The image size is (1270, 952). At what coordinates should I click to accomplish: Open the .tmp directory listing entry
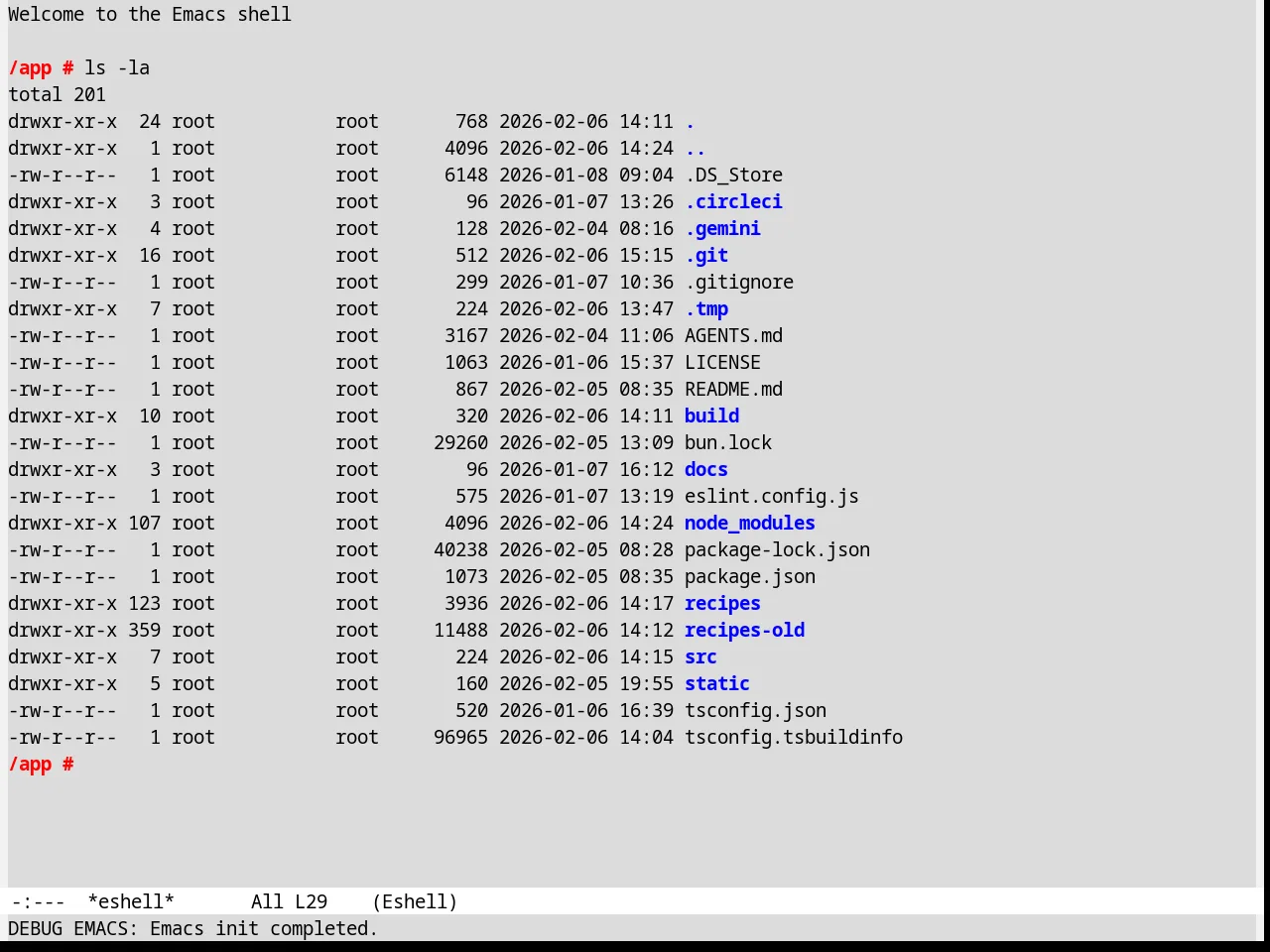click(x=706, y=308)
